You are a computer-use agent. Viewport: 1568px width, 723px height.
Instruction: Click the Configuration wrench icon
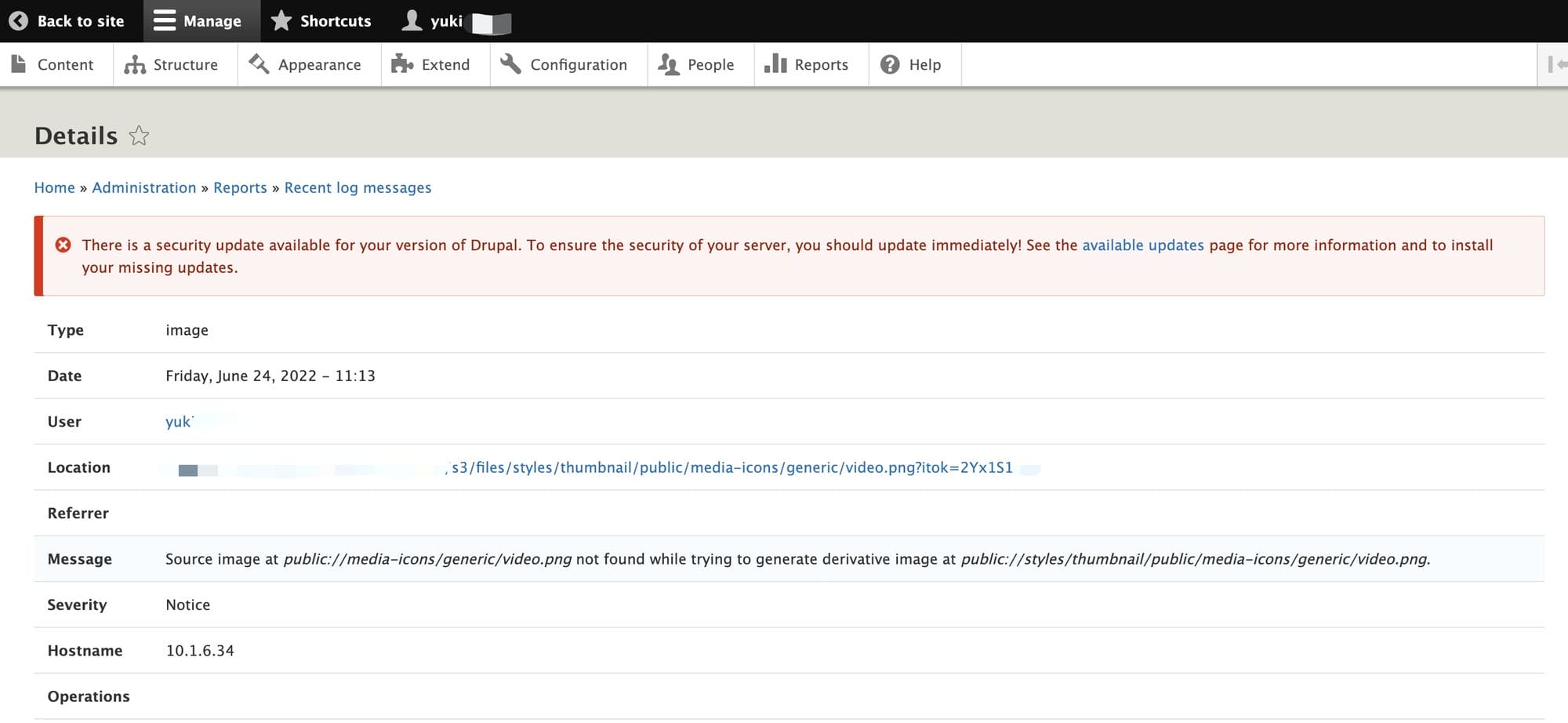point(510,64)
